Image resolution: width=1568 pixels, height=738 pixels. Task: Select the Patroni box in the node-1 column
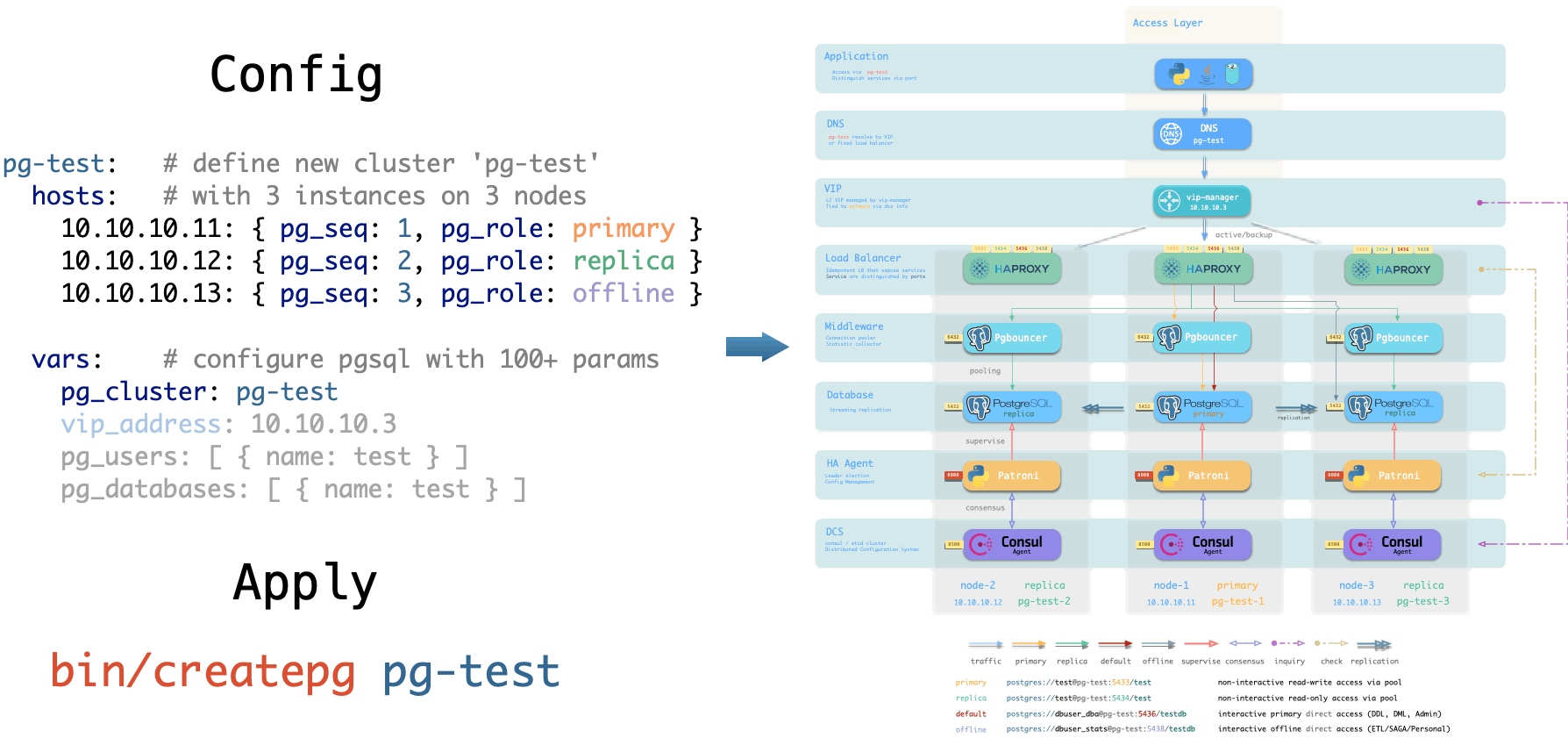pos(1203,476)
